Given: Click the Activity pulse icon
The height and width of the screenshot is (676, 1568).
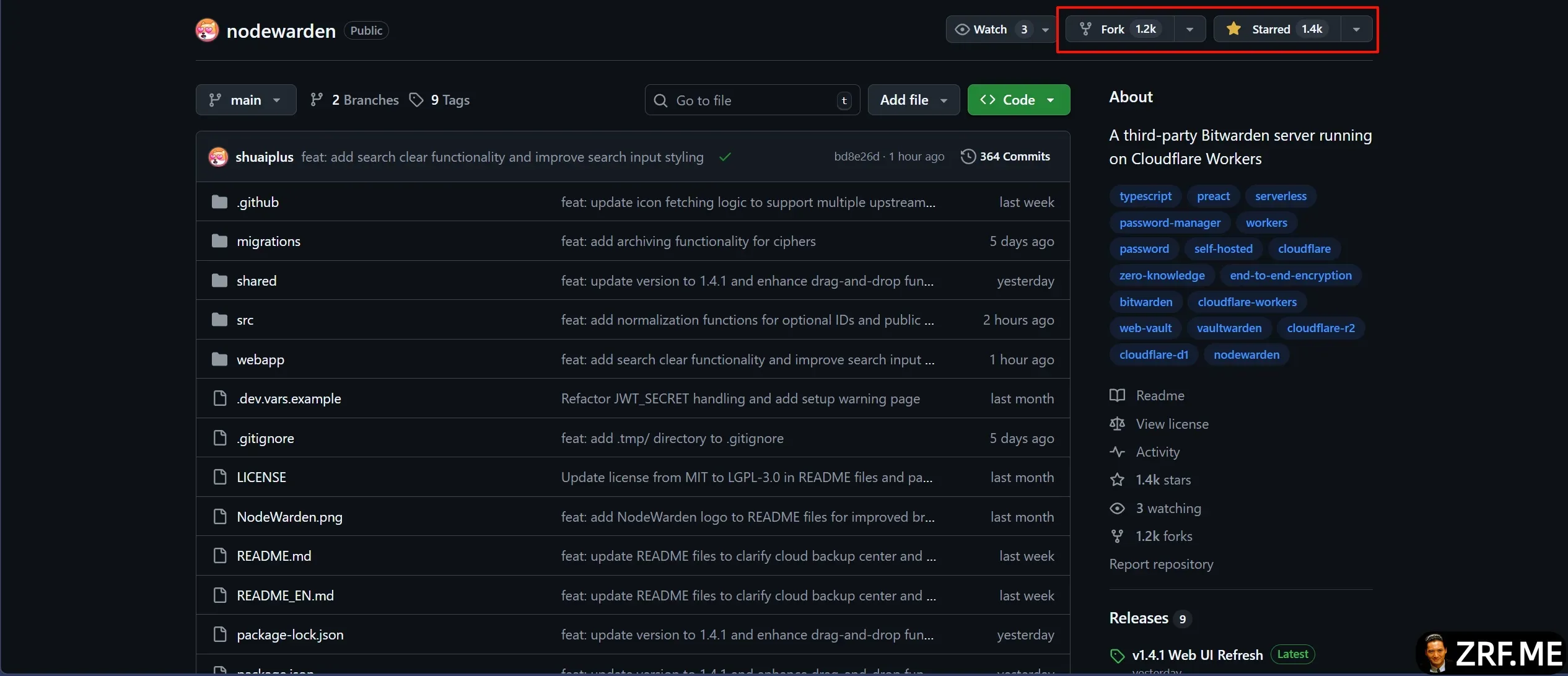Looking at the screenshot, I should [x=1117, y=452].
